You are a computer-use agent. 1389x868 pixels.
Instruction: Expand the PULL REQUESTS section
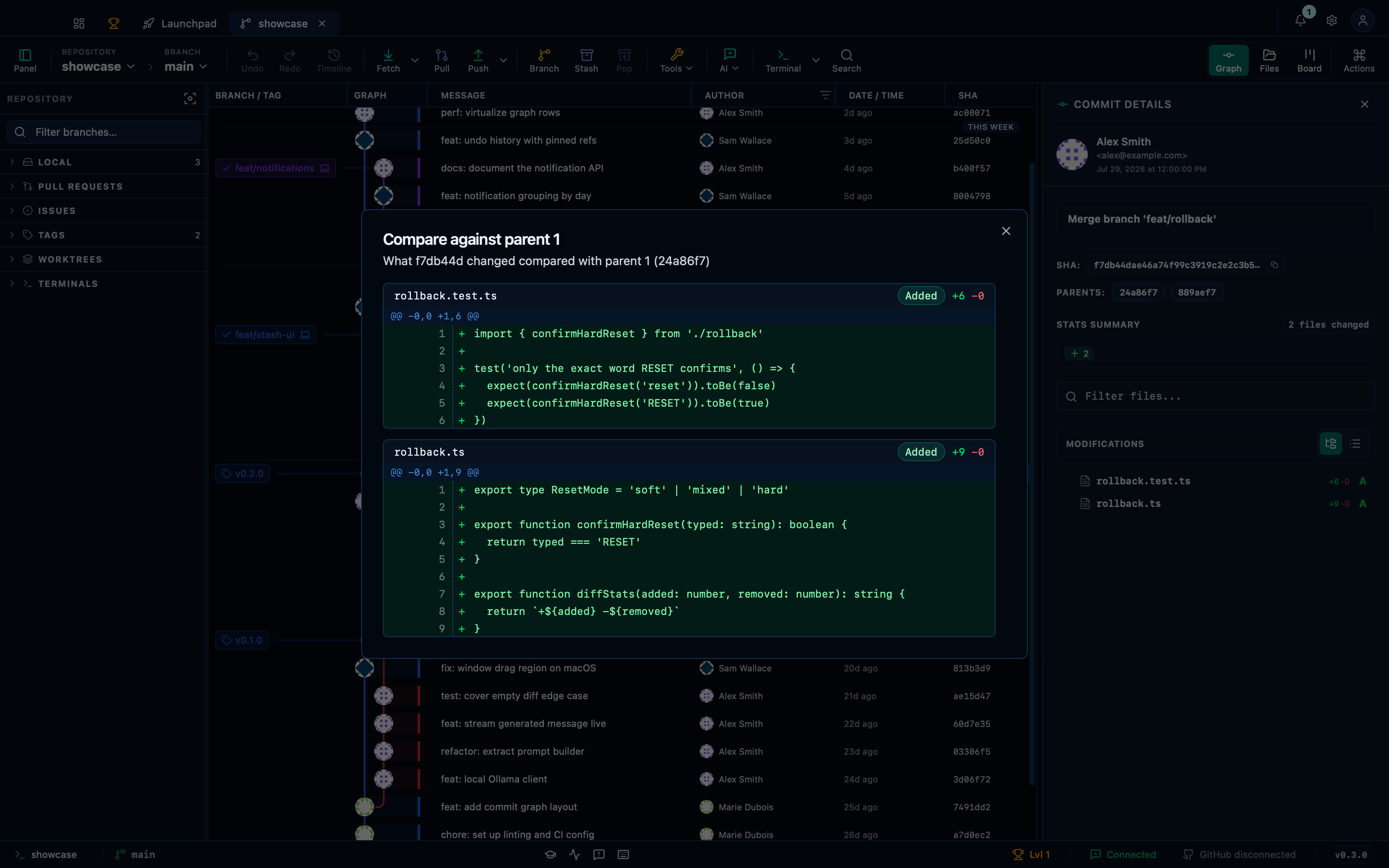click(x=103, y=187)
